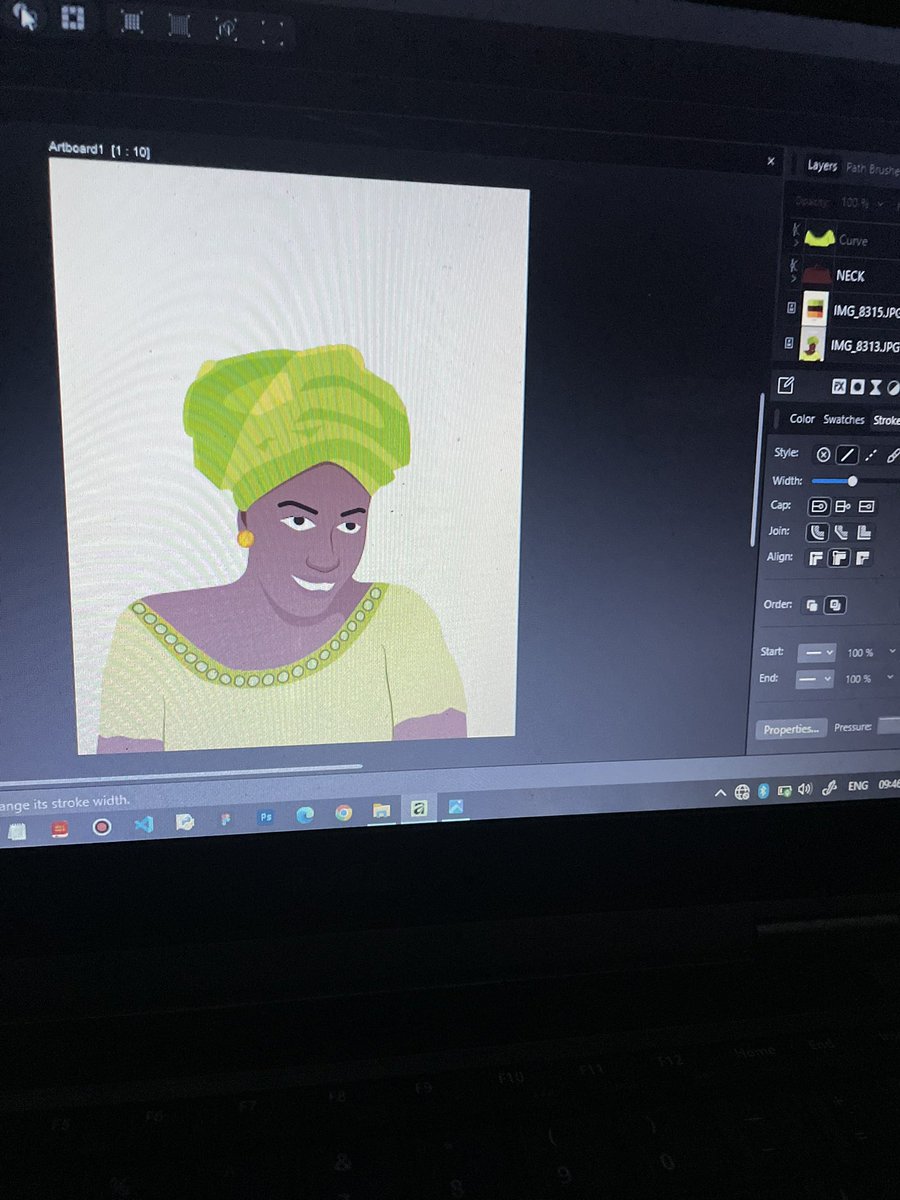Switch to the Stroke tab
Viewport: 900px width, 1200px height.
pyautogui.click(x=886, y=421)
